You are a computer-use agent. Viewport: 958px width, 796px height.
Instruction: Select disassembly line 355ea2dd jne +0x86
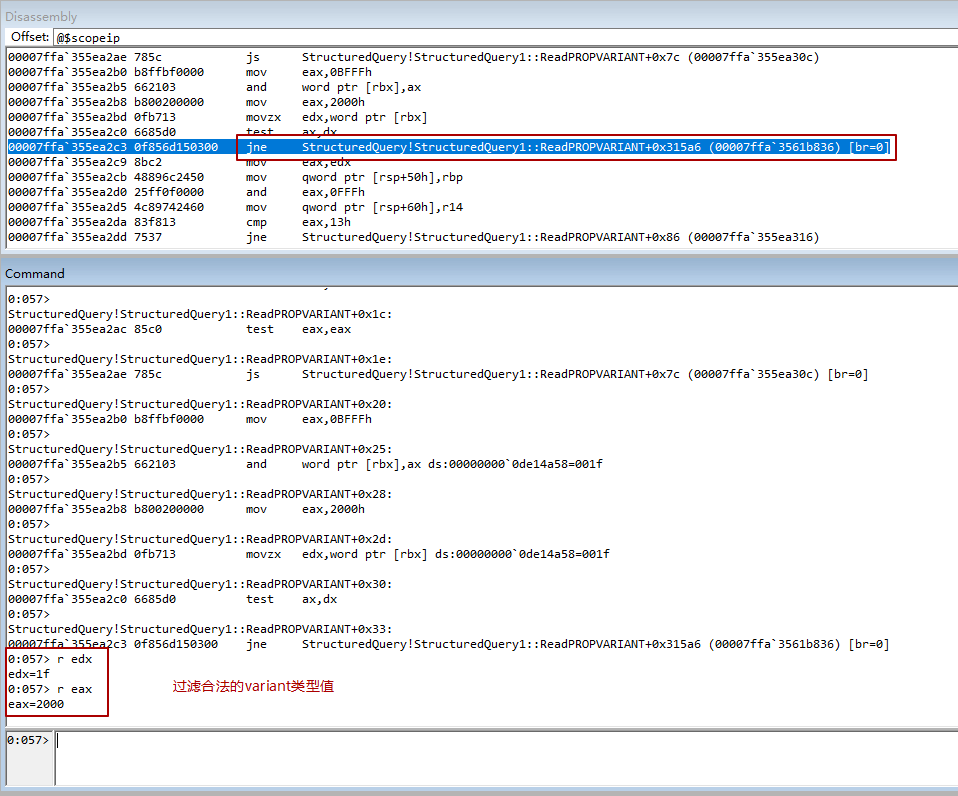[x=413, y=237]
